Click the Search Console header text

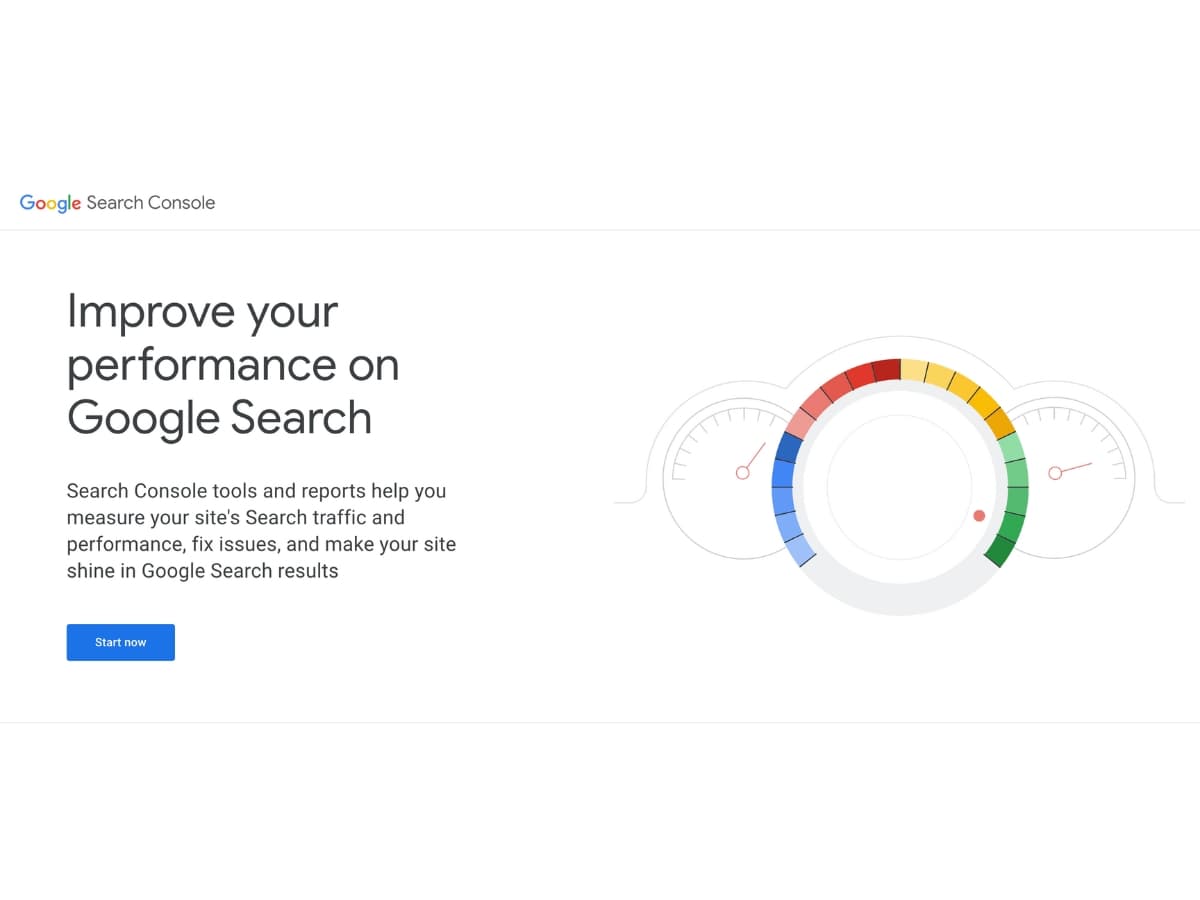pos(151,202)
